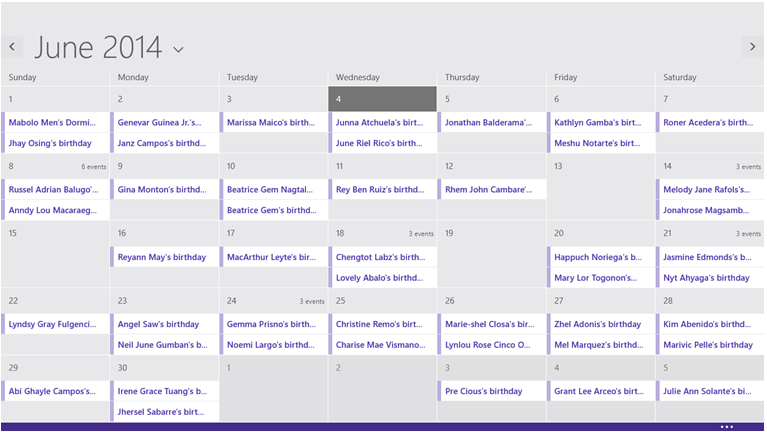Open Mabolo Men's Dormi event

[54, 123]
